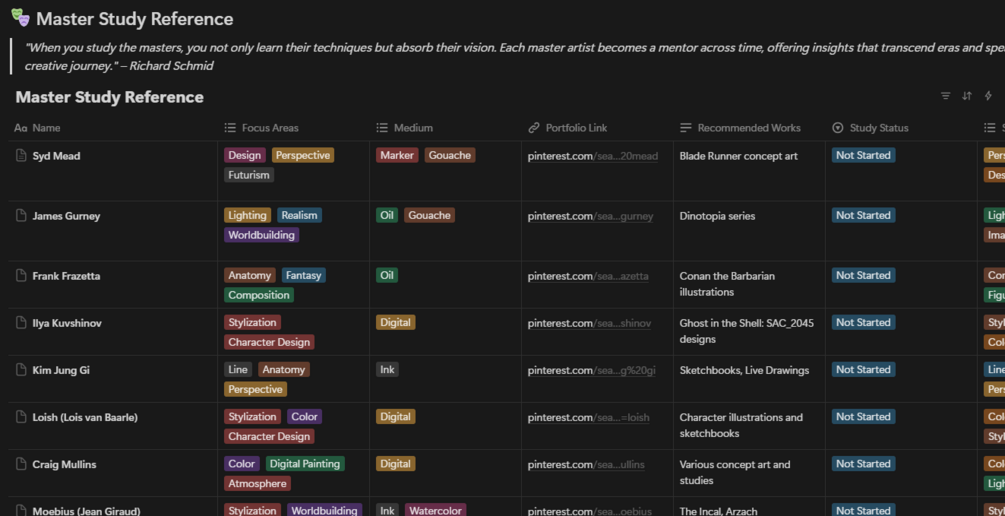This screenshot has width=1005, height=516.
Task: Open Moebius' Pinterest portfolio link
Action: click(590, 511)
